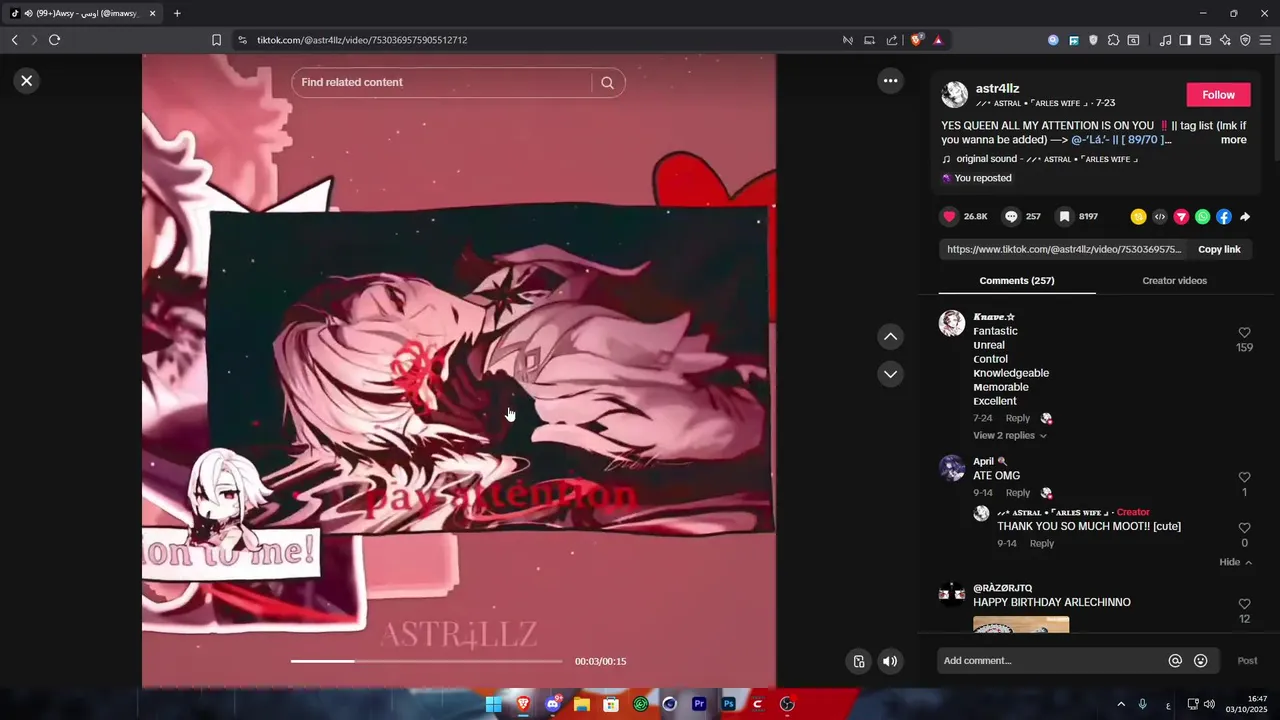Expand View 2 replies under Knave's comment
1280x720 pixels.
[x=1010, y=436]
